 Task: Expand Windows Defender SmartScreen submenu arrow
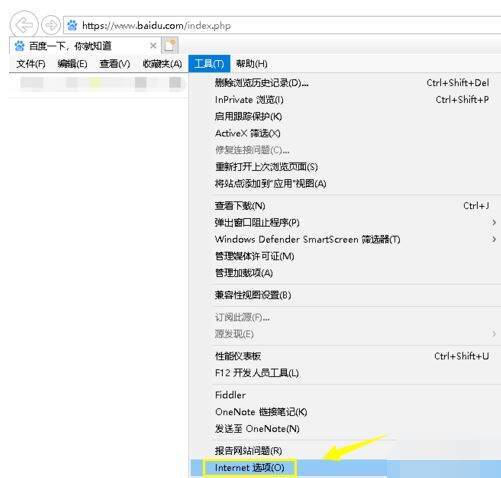point(494,239)
